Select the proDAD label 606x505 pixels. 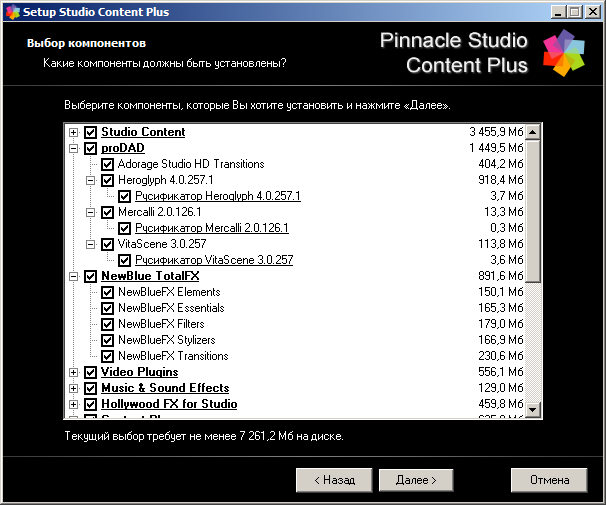123,148
